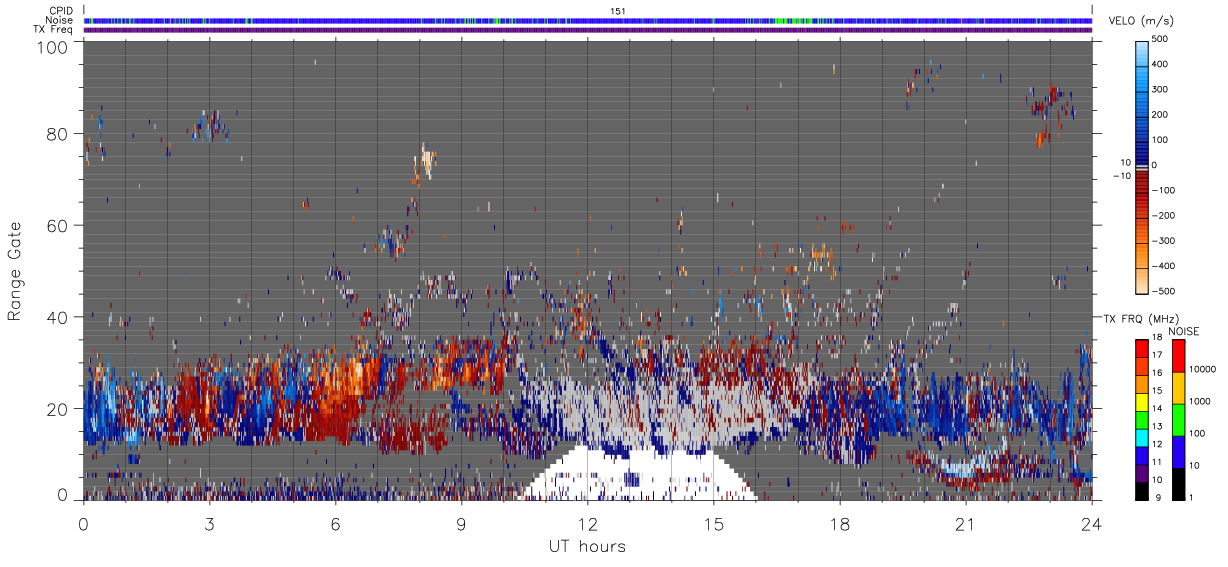
Task: Click the '15' tick on UT hours axis
Action: pyautogui.click(x=713, y=523)
